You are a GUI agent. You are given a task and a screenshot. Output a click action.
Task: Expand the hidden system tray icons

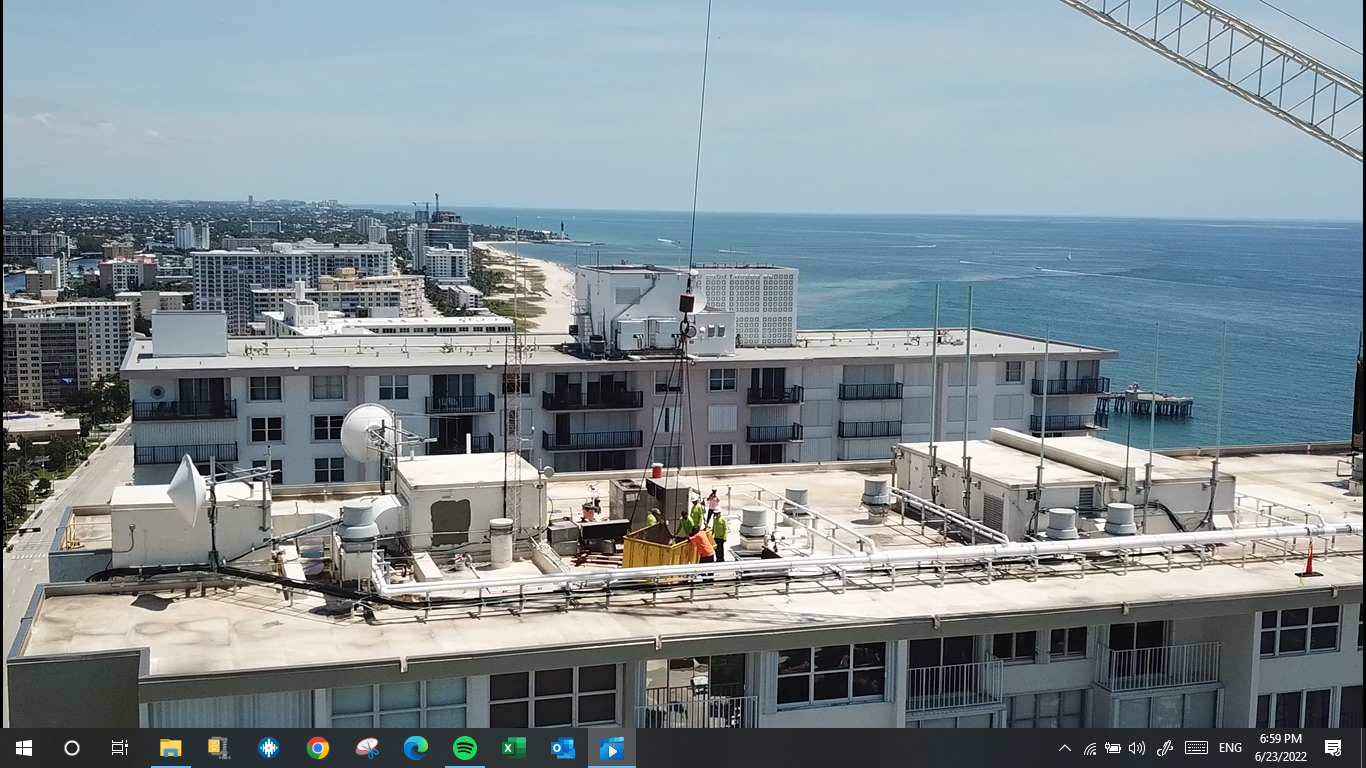point(1064,748)
